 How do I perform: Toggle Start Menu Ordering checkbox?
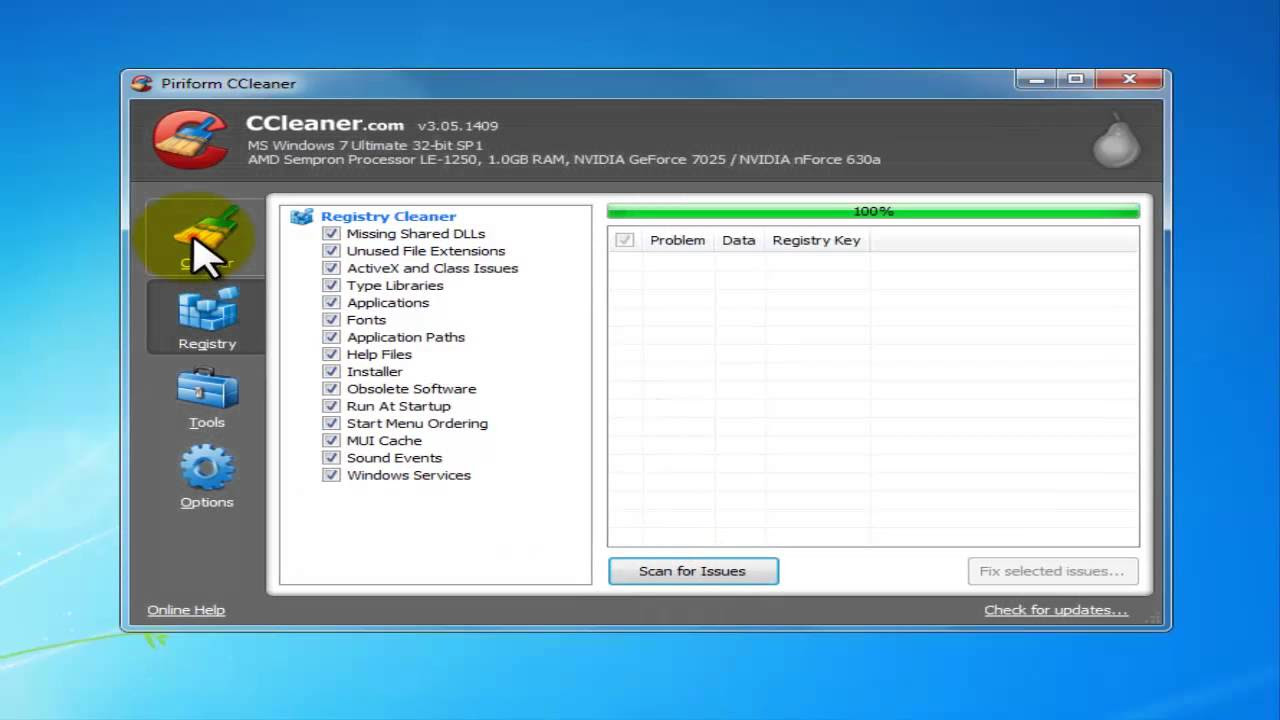click(x=331, y=423)
